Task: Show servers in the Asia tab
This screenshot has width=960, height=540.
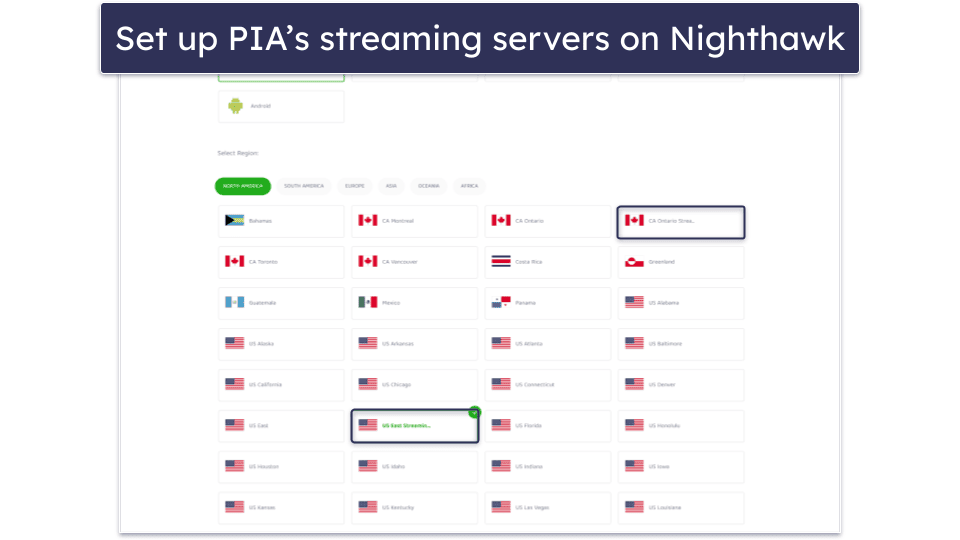Action: point(391,186)
